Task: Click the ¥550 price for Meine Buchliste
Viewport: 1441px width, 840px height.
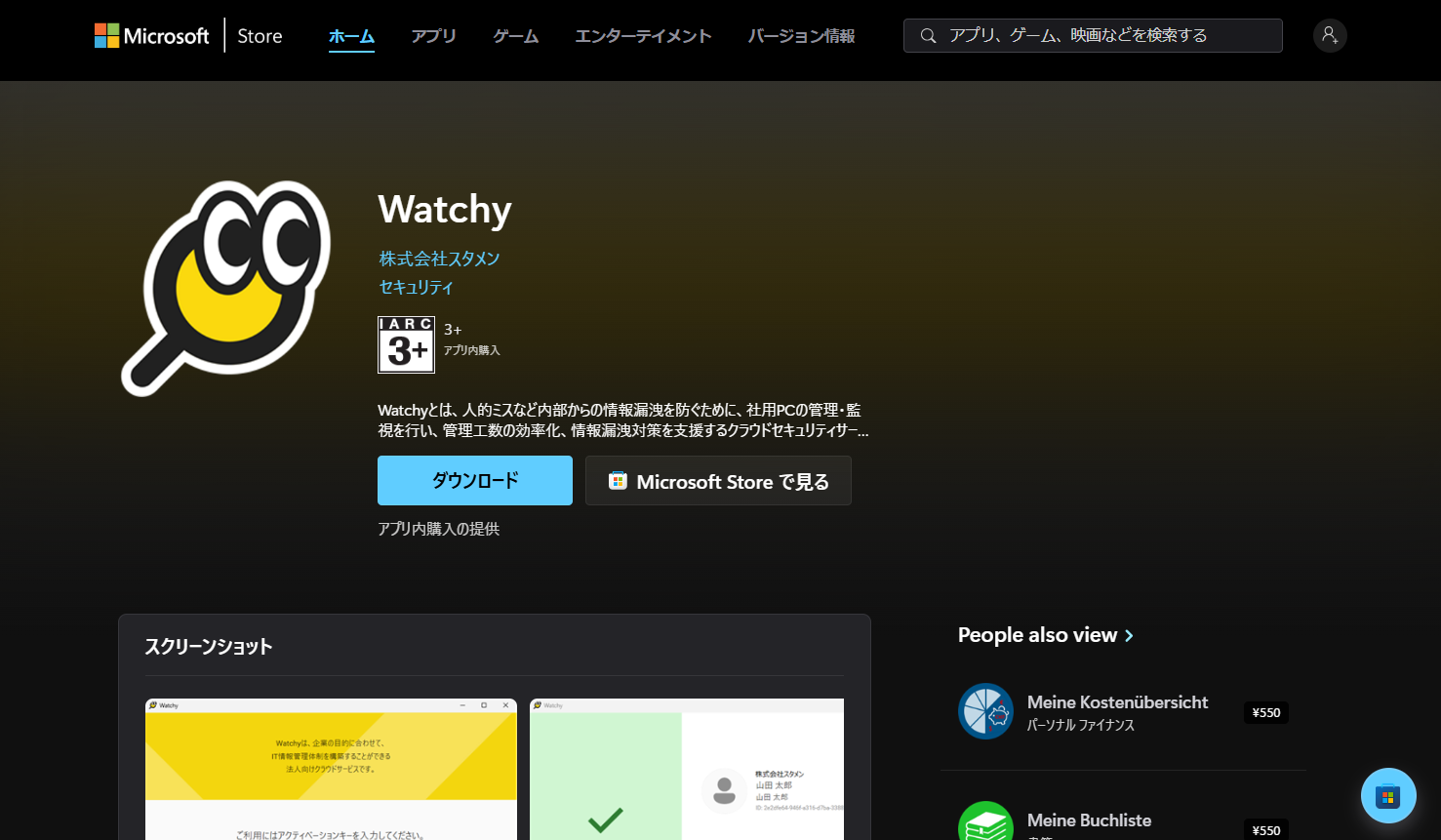Action: tap(1266, 830)
